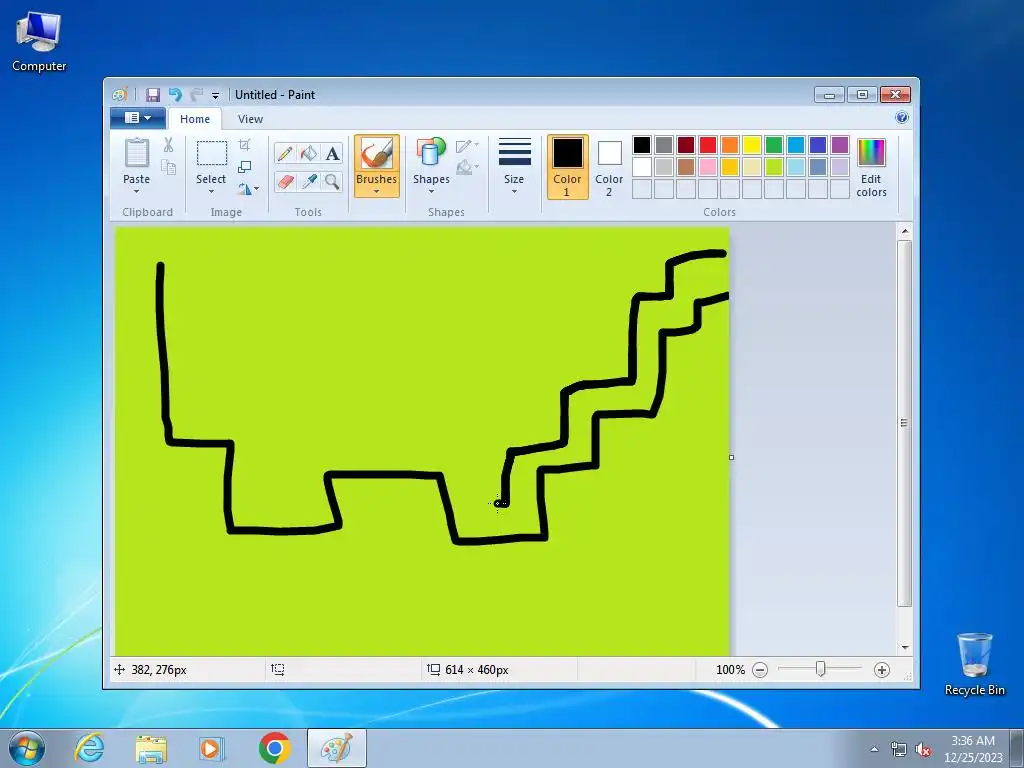Viewport: 1024px width, 768px height.
Task: Click zoom out minus button
Action: [760, 670]
